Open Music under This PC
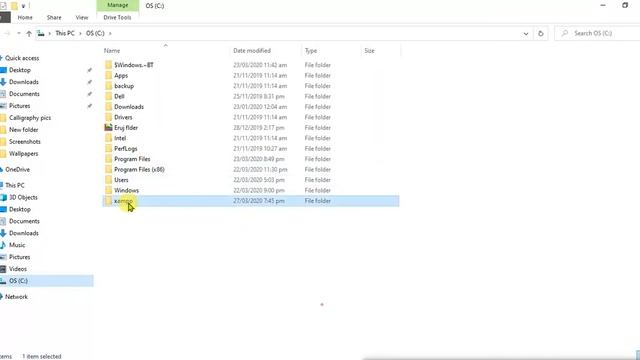Viewport: 640px width, 360px height. 17,245
